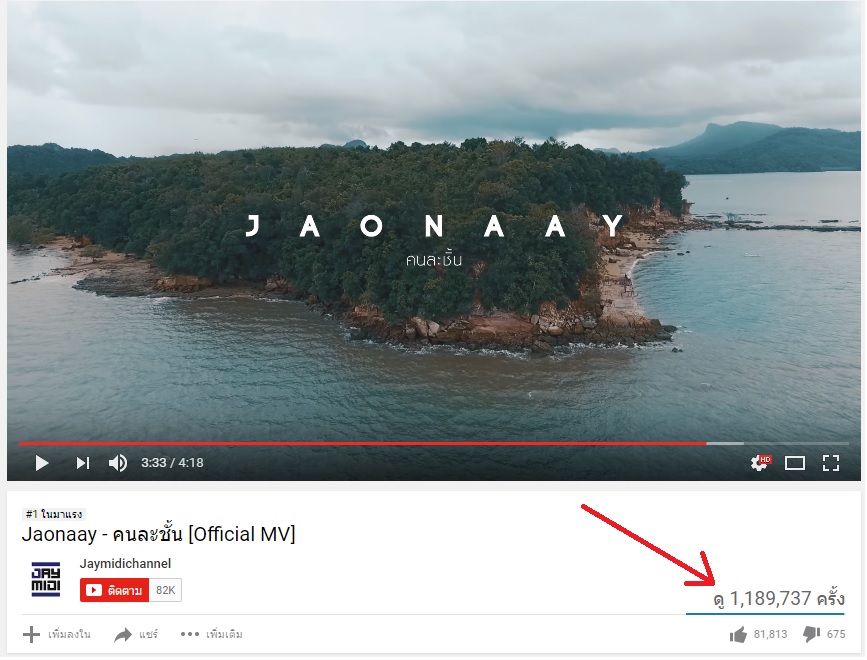The image size is (867, 660).
Task: Skip to the next video
Action: pyautogui.click(x=82, y=463)
